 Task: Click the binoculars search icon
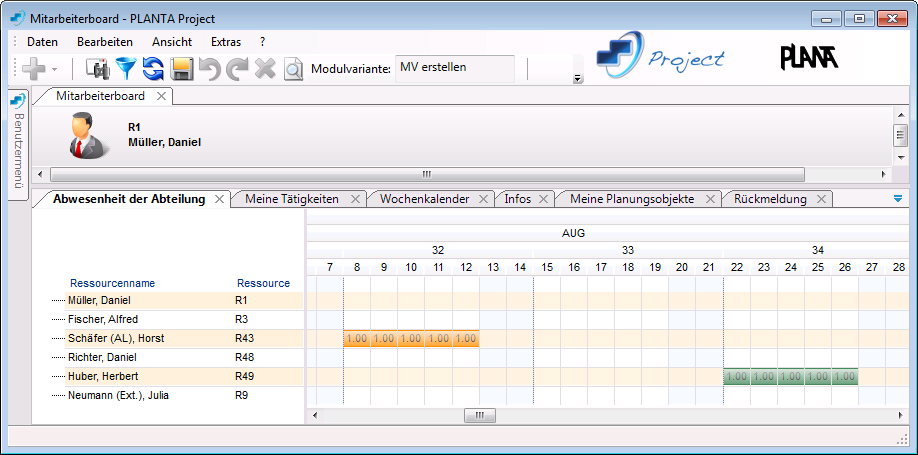[98, 69]
